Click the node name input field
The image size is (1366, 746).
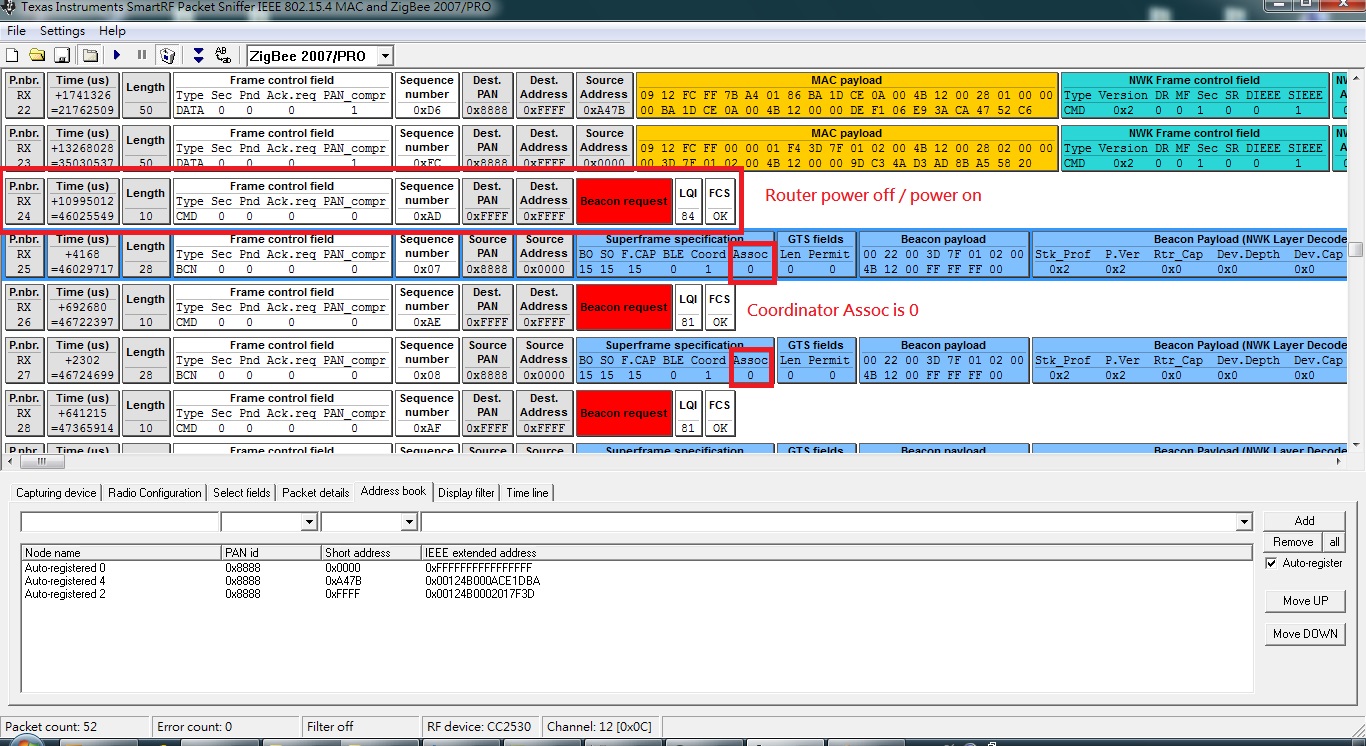(x=120, y=522)
